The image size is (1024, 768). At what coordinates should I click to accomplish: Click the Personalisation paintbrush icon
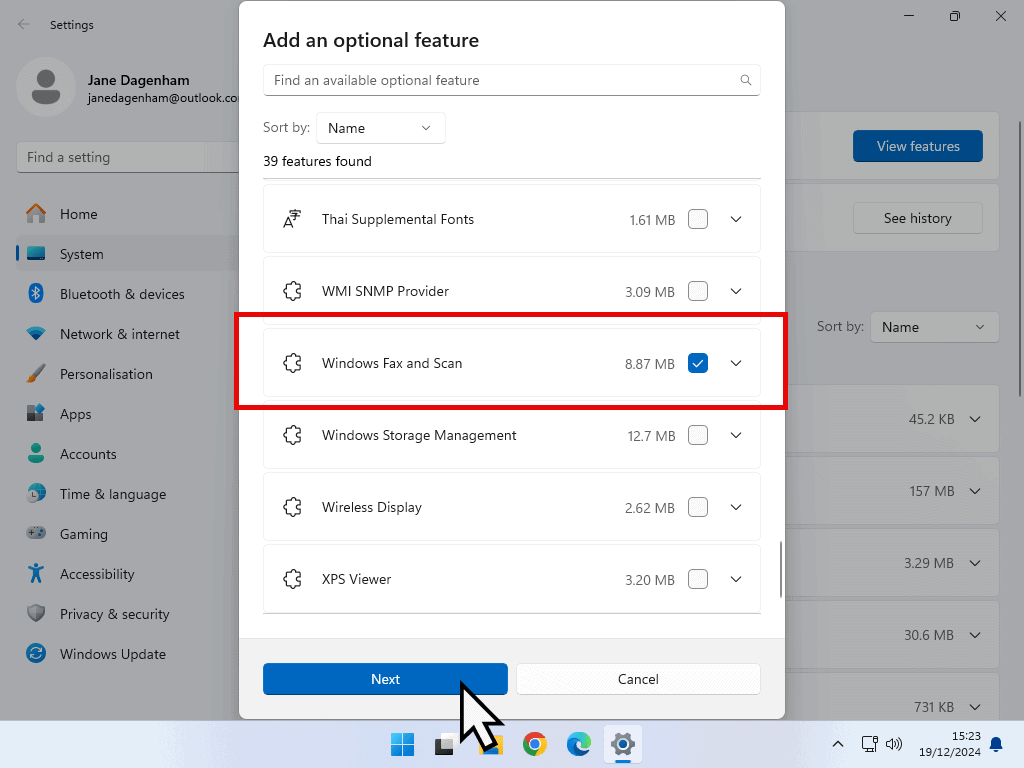point(36,374)
